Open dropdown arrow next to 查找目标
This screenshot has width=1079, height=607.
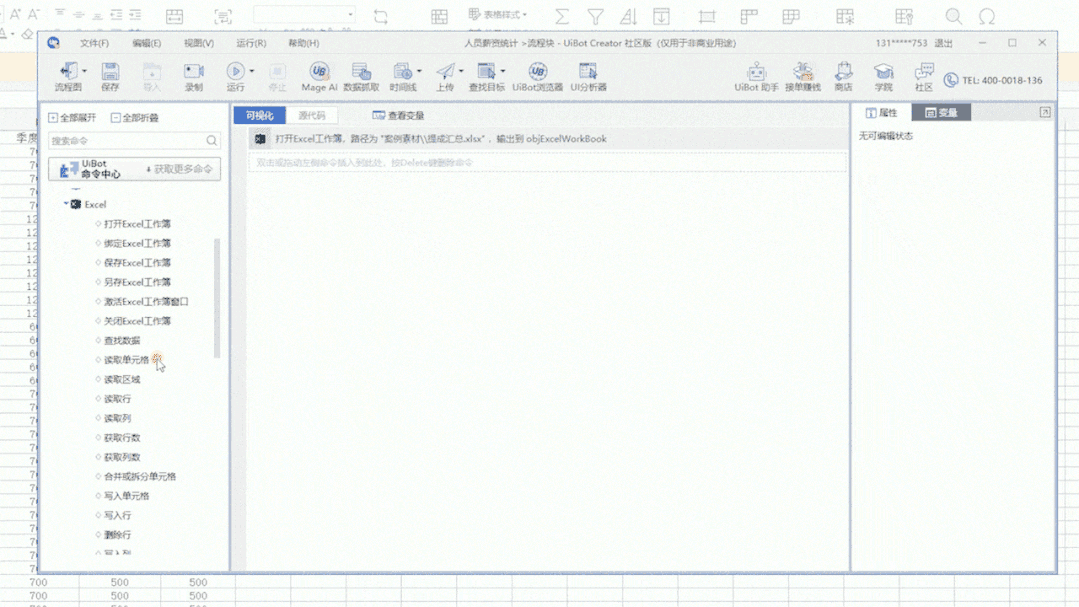pyautogui.click(x=503, y=71)
